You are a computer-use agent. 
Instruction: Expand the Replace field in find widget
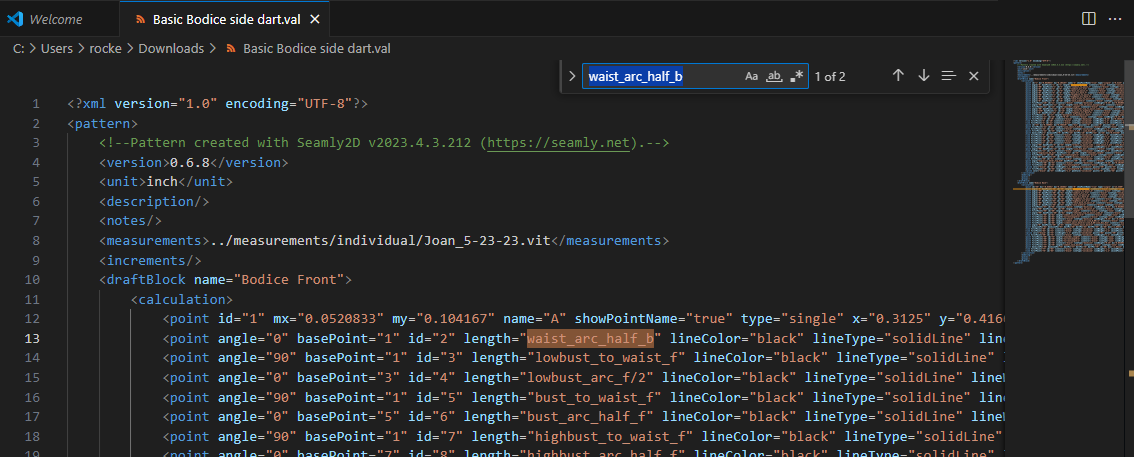tap(572, 76)
